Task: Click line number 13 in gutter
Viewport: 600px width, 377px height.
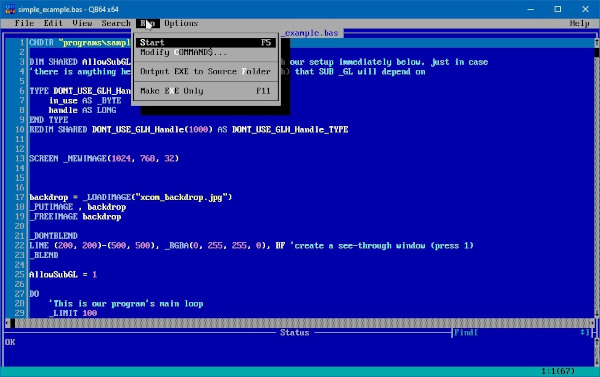Action: (x=20, y=158)
